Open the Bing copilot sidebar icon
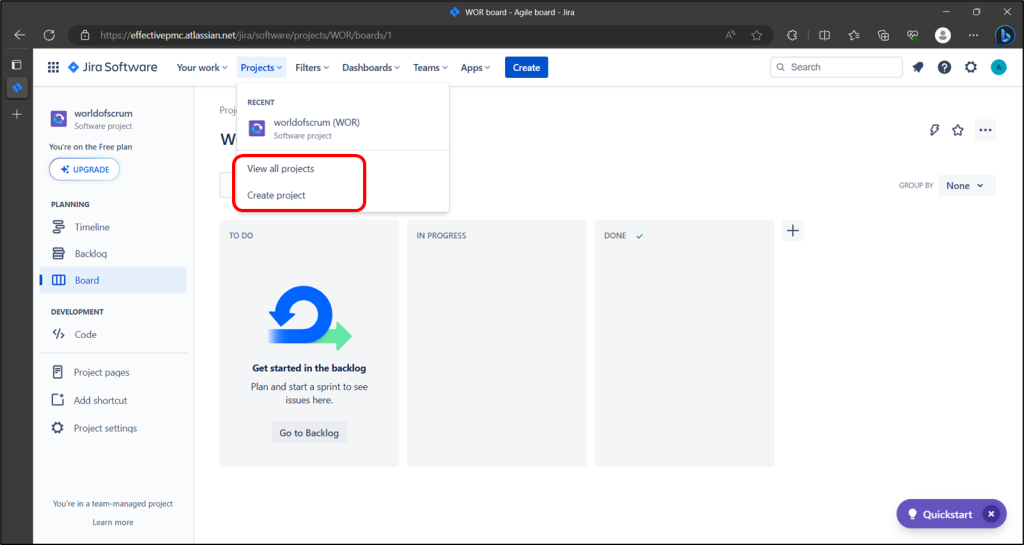The image size is (1024, 545). coord(1004,35)
